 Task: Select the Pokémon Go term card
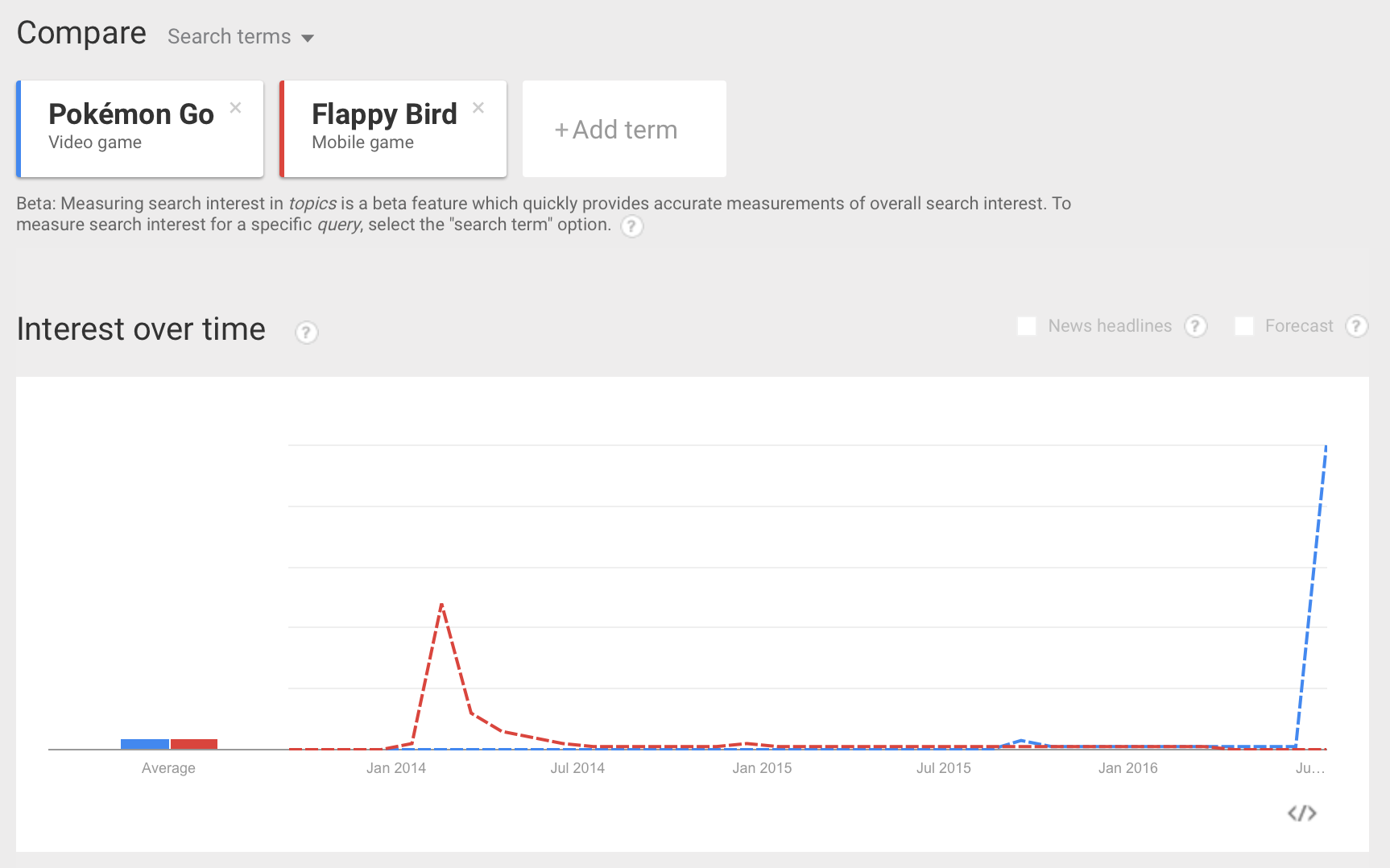click(x=140, y=129)
